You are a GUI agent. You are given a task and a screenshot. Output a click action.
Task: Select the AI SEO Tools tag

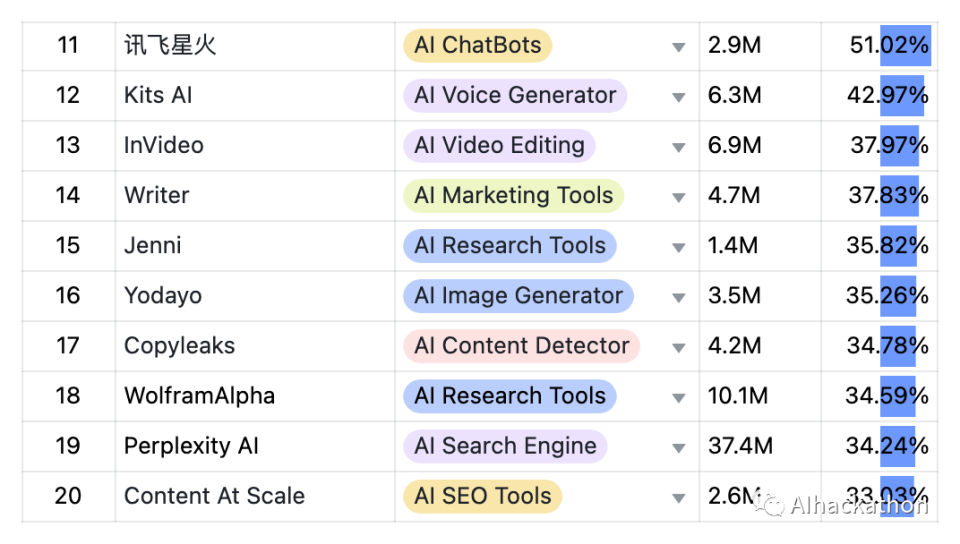click(x=482, y=496)
